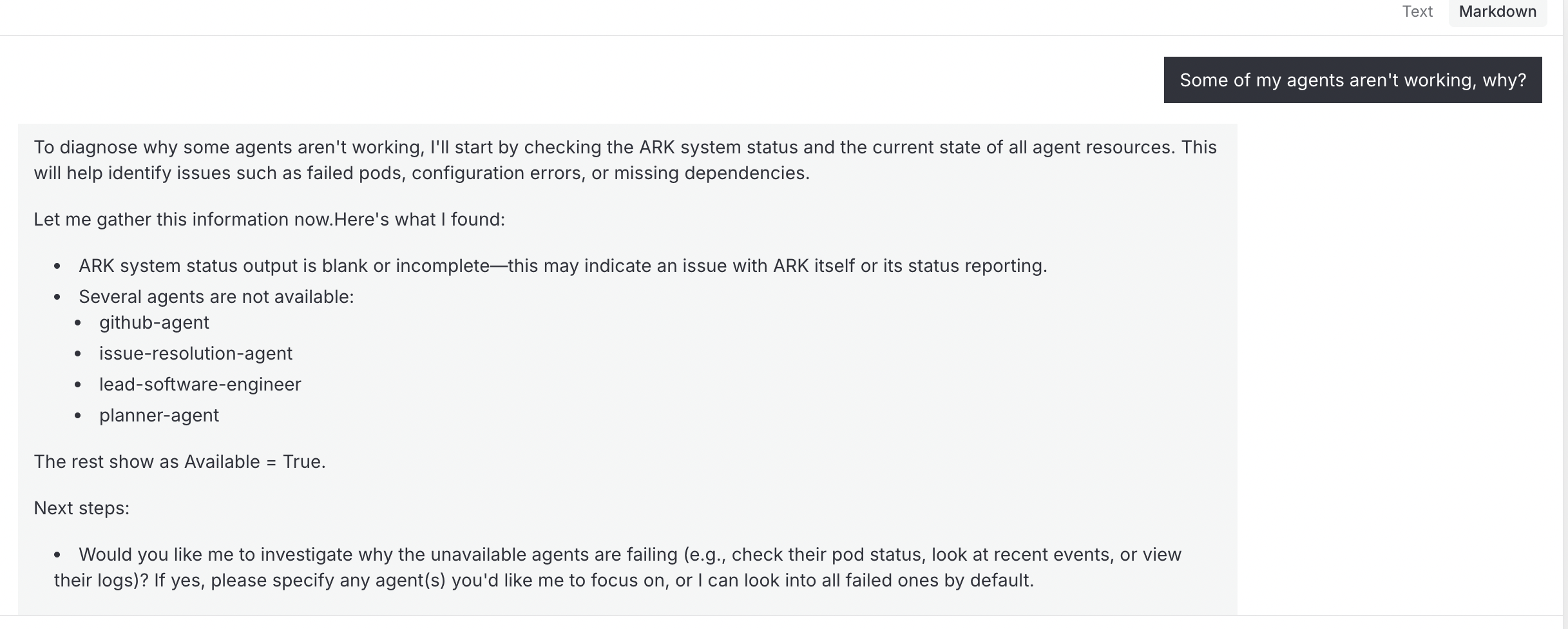Image resolution: width=1568 pixels, height=629 pixels.
Task: Select the issue-resolution-agent entry
Action: [x=195, y=353]
